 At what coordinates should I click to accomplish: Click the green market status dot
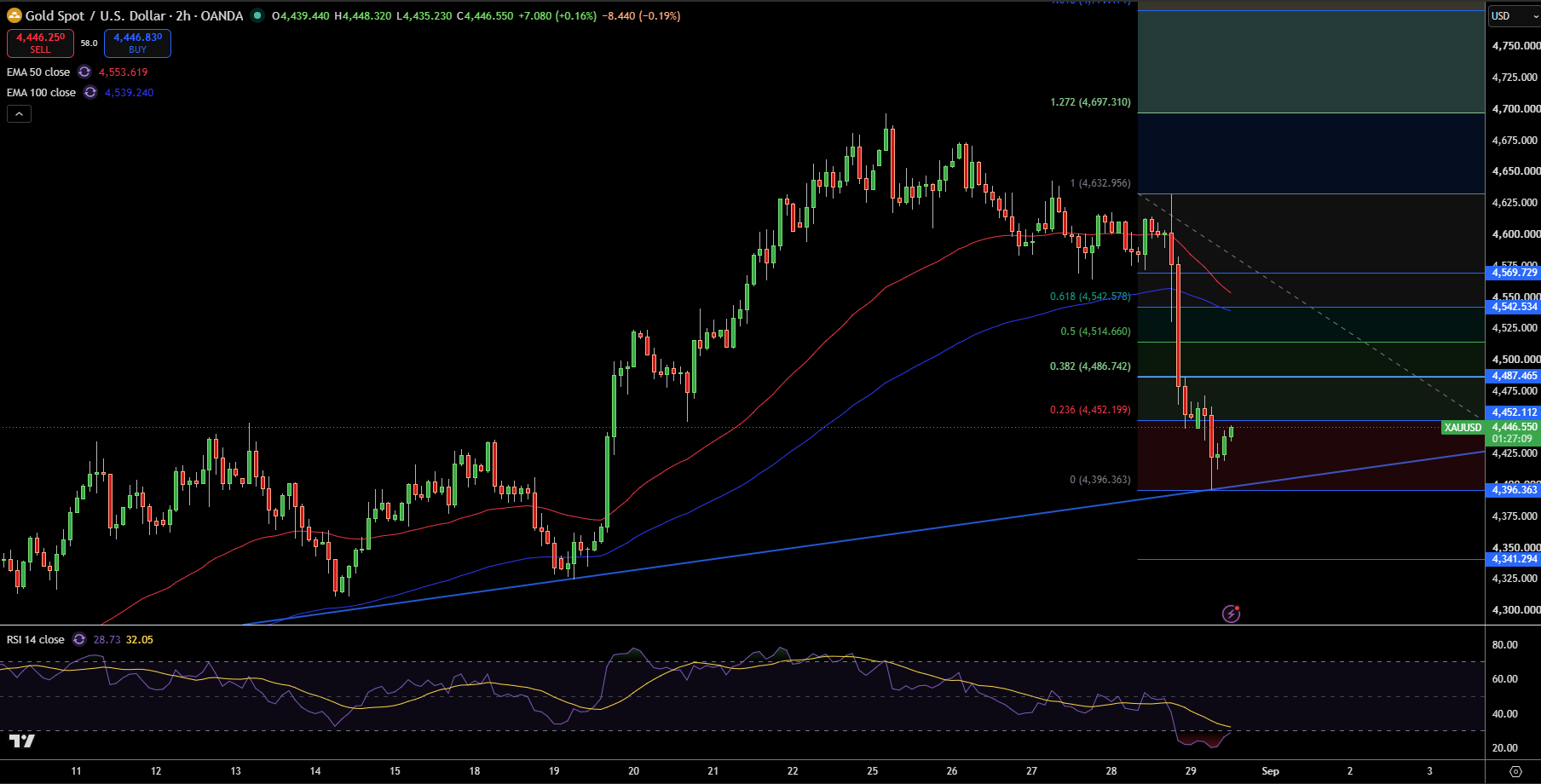pos(257,15)
